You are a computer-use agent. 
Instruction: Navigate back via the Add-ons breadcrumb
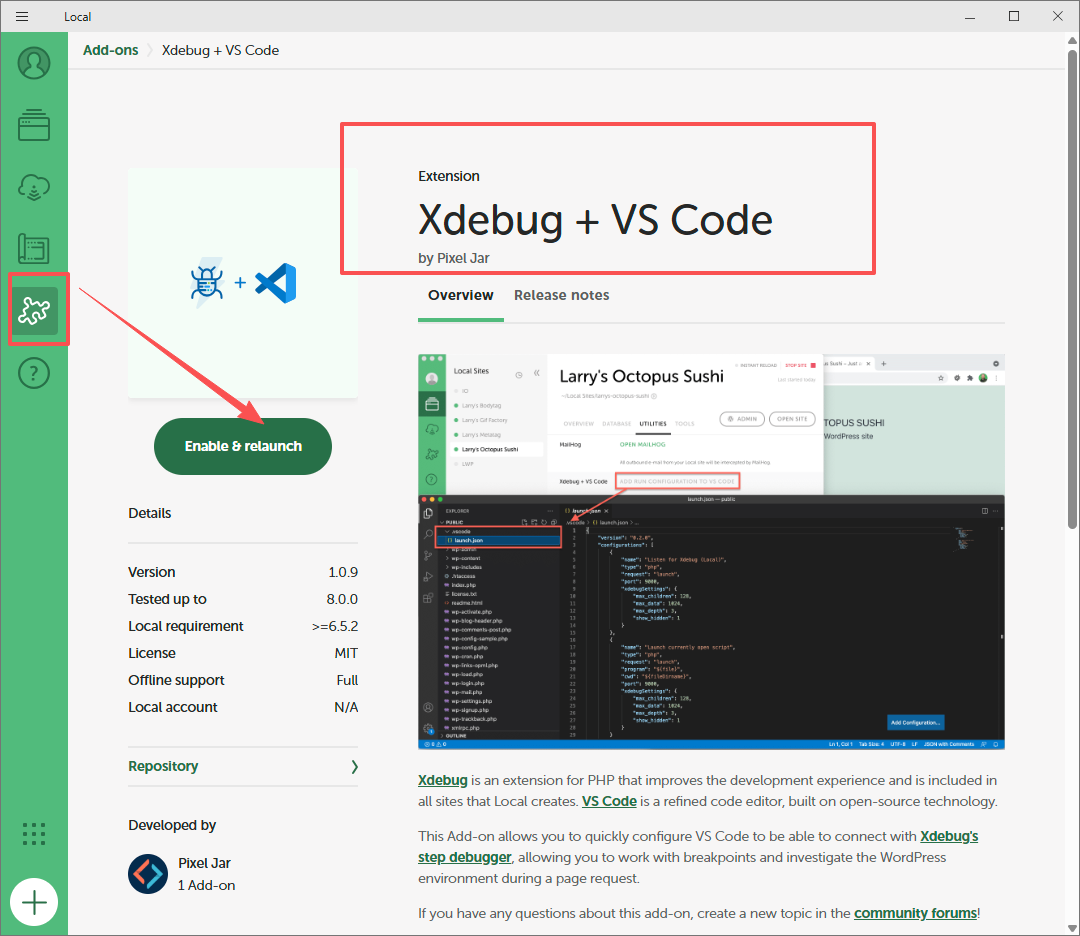(110, 49)
